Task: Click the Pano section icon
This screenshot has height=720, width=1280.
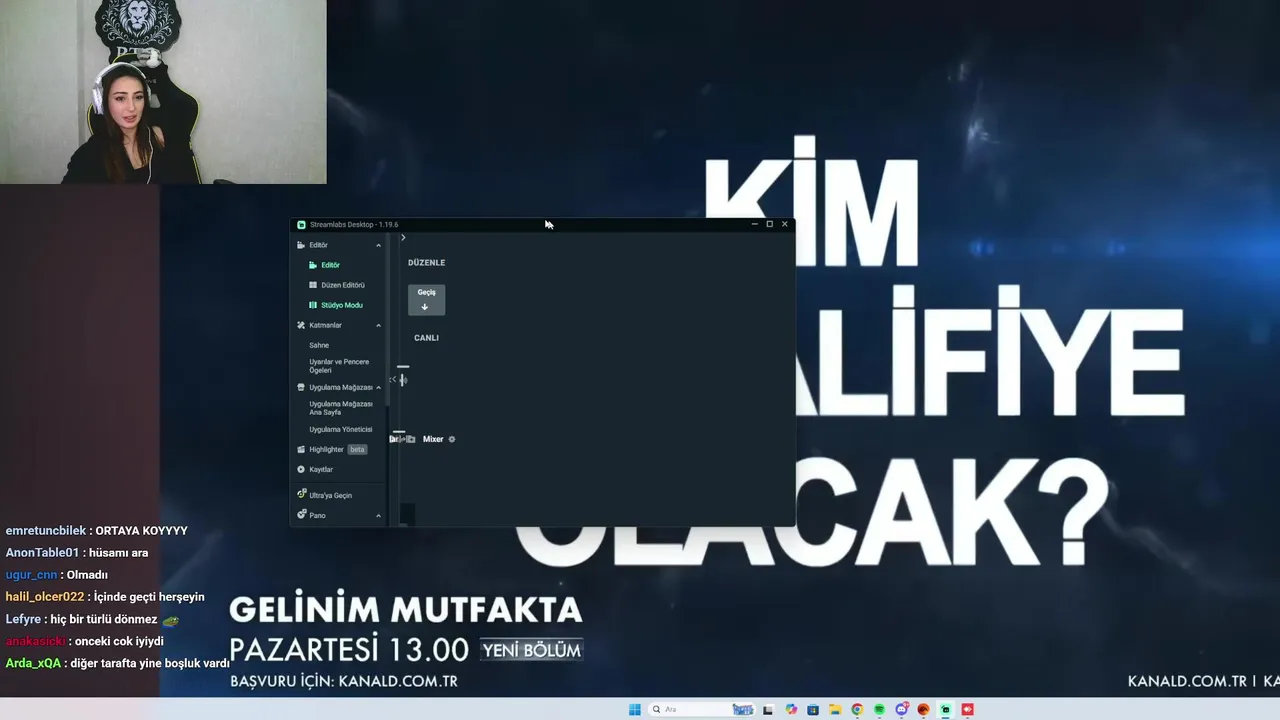Action: click(x=301, y=515)
